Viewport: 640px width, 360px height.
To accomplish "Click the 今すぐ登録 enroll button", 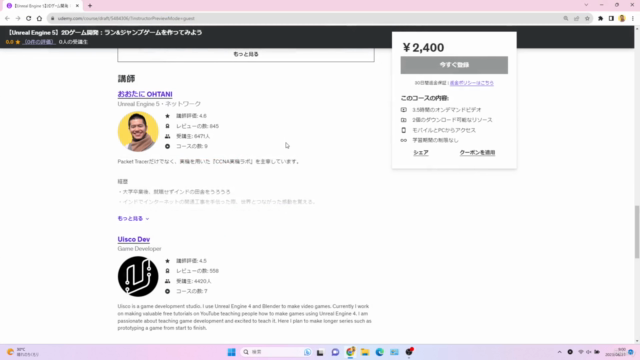I will click(454, 65).
